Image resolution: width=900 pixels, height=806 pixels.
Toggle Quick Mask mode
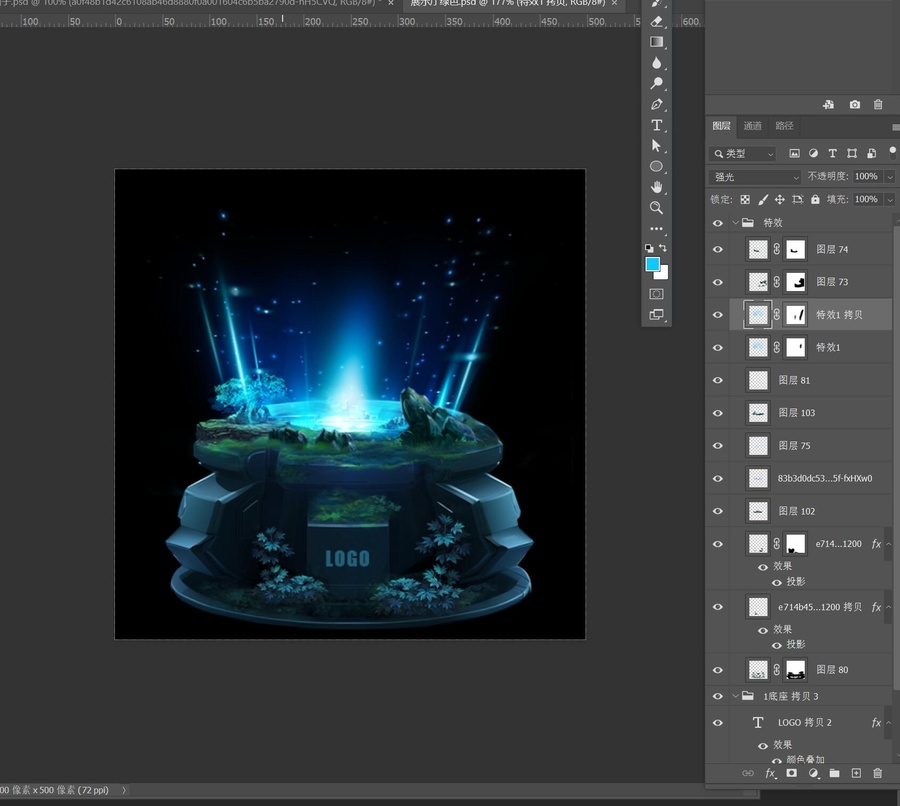(657, 294)
